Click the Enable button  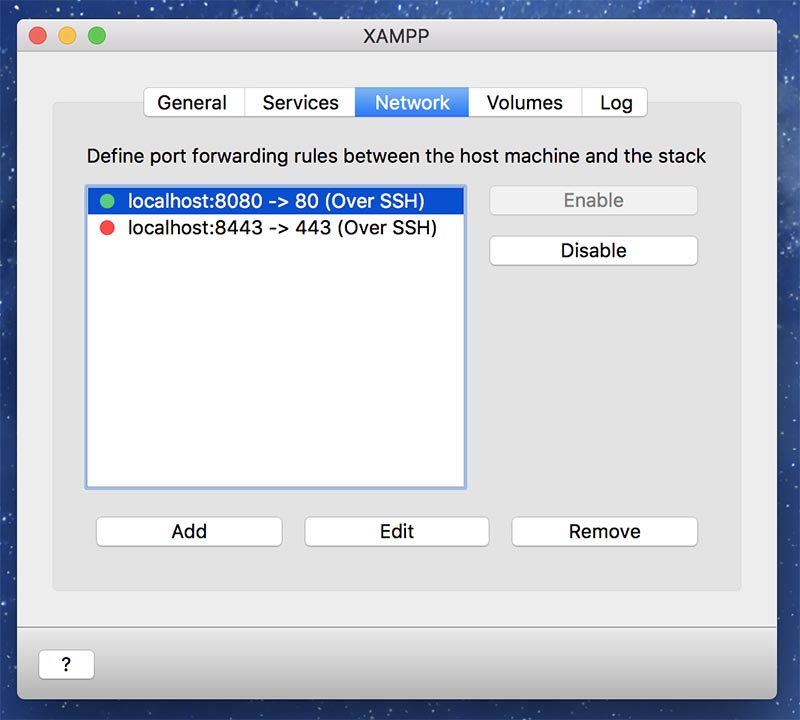593,200
